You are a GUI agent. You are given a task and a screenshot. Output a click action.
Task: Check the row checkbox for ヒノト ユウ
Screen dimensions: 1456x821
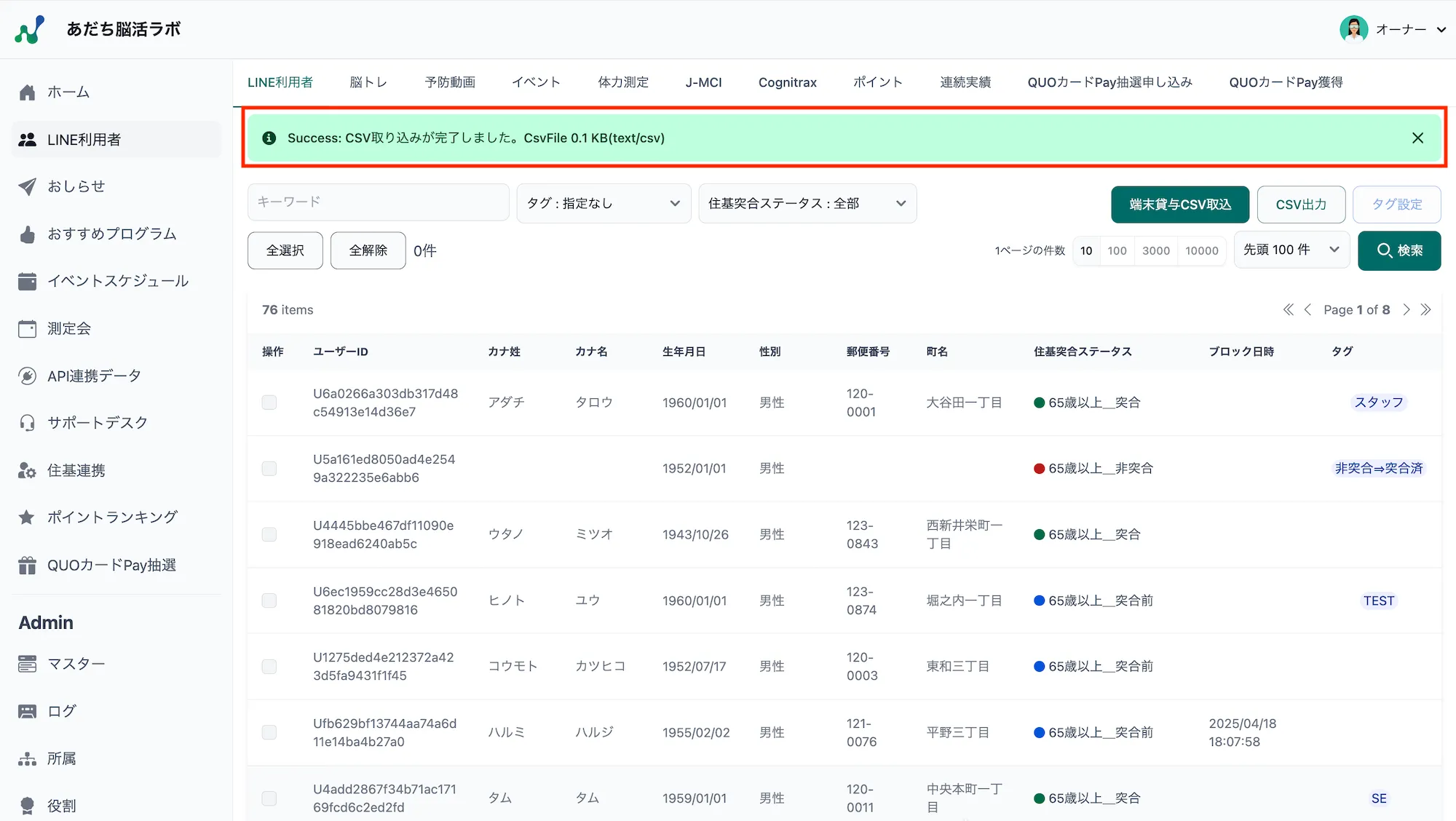269,600
